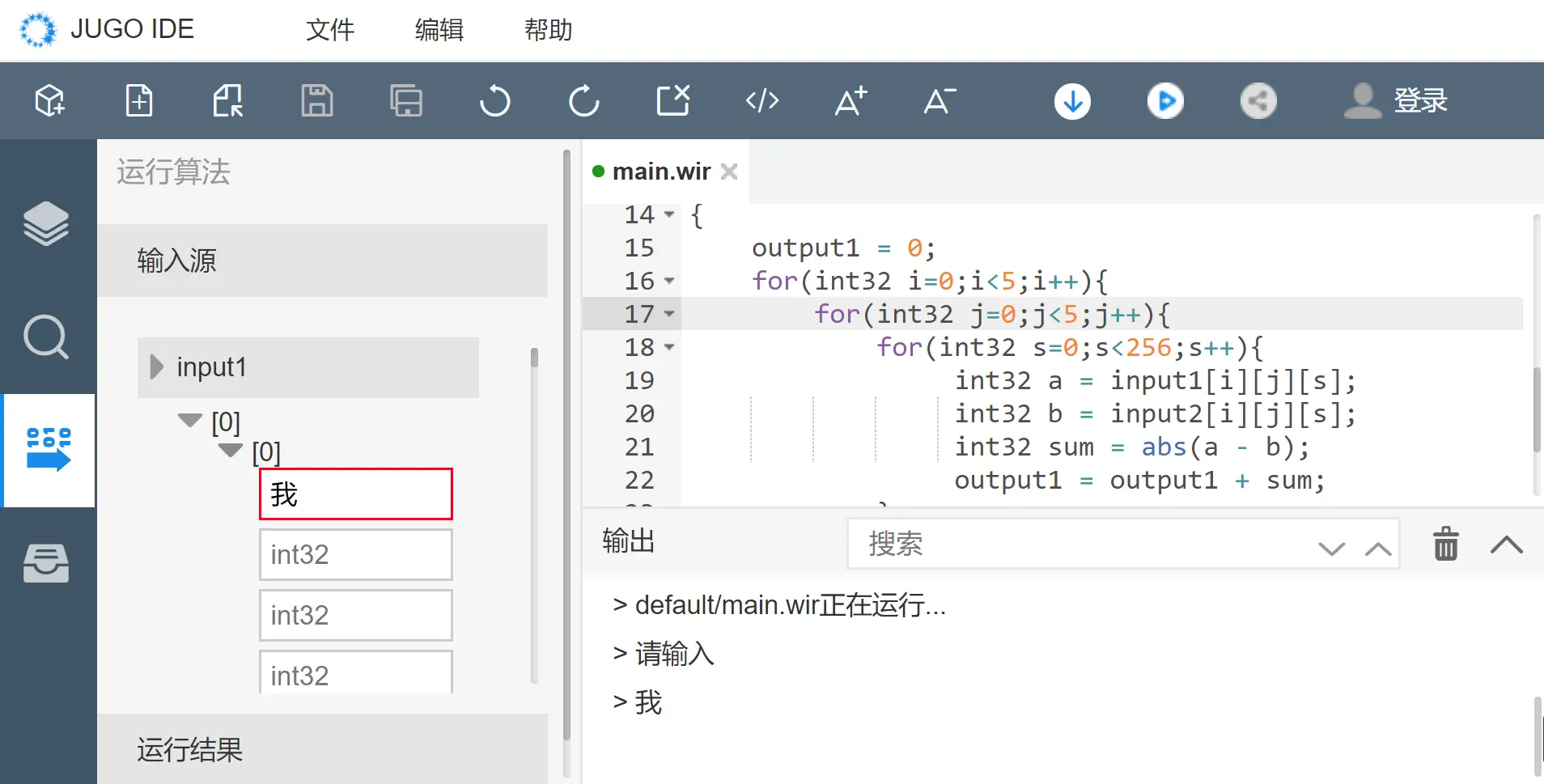Image resolution: width=1544 pixels, height=784 pixels.
Task: Select the run algorithm sidebar icon
Action: click(x=49, y=450)
